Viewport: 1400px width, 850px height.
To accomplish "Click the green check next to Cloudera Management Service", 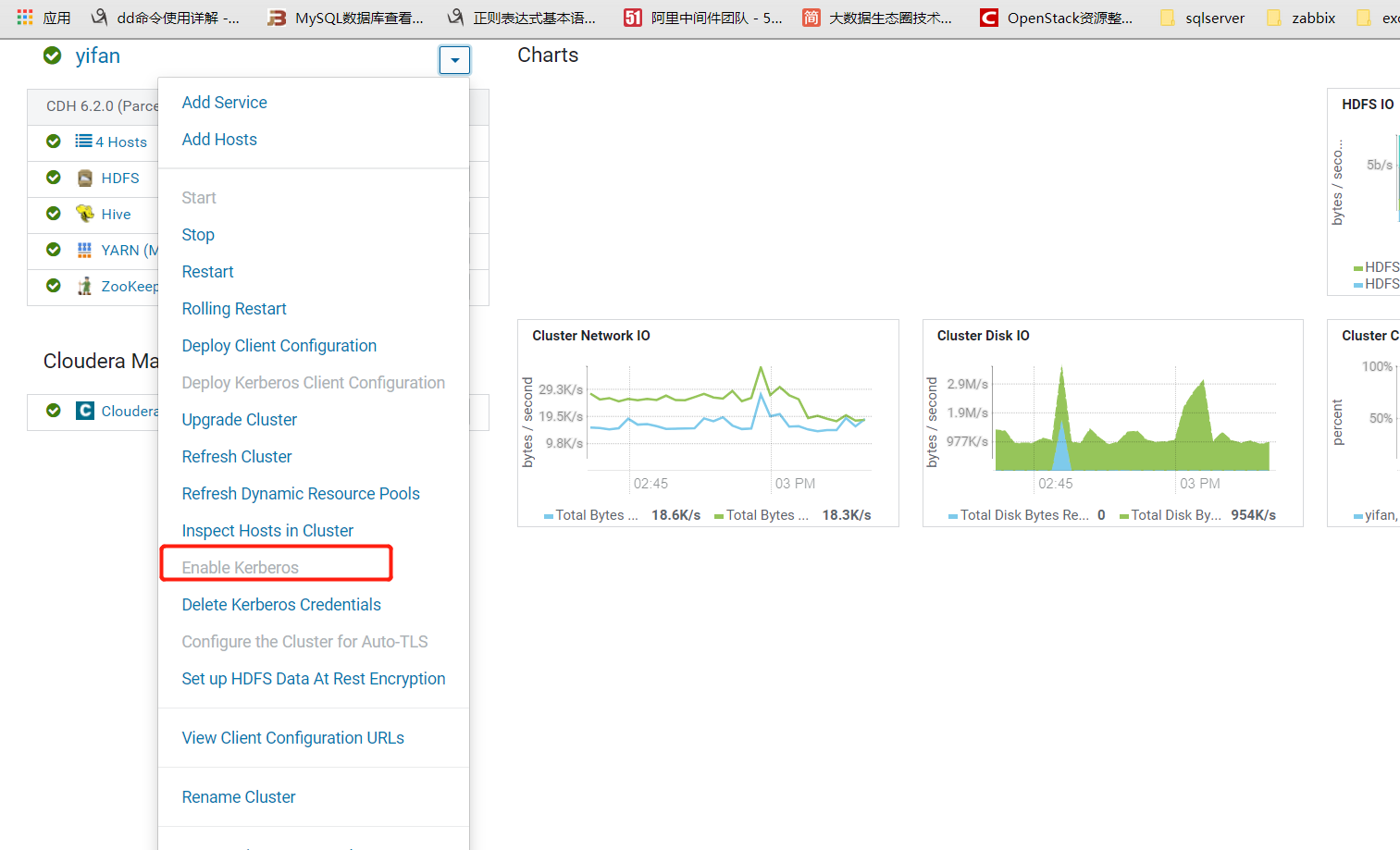I will [x=54, y=411].
